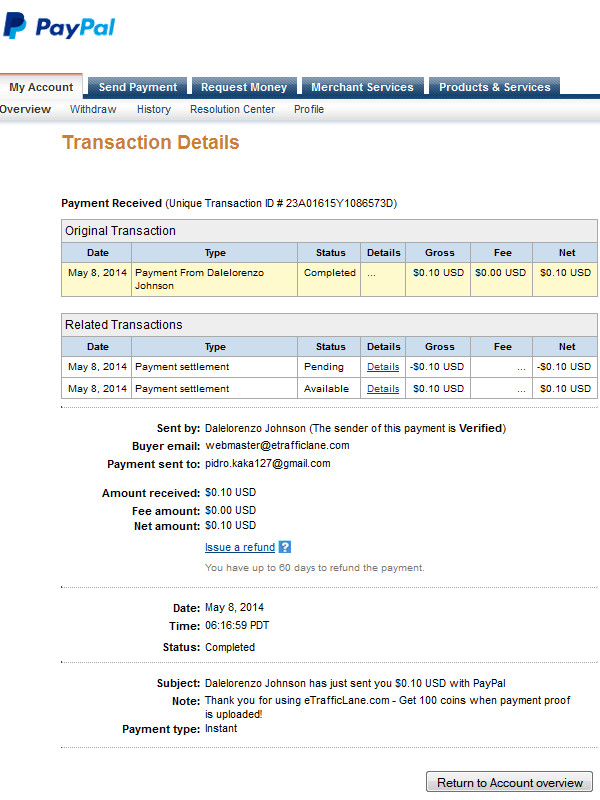Select buyer email webmaster@etrafficlane.com

tap(277, 445)
